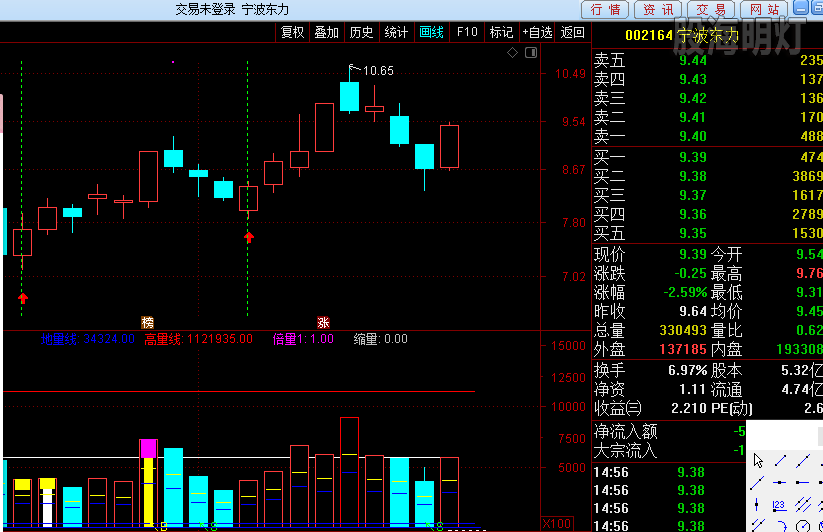Click the magenta-topped yellow volume bar
The image size is (823, 532).
(x=149, y=483)
